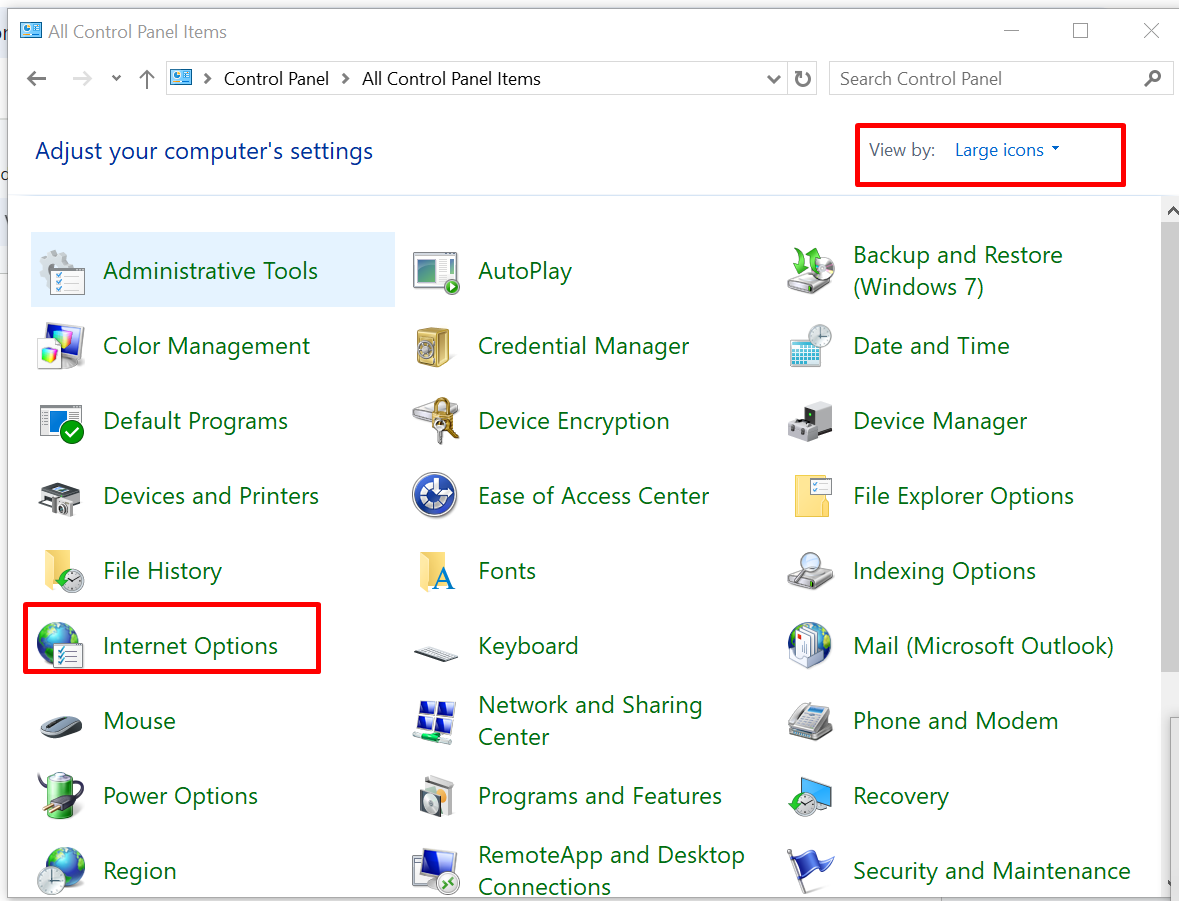Open the Devices and Printers icon
Screen dimensions: 1179x901
(59, 498)
